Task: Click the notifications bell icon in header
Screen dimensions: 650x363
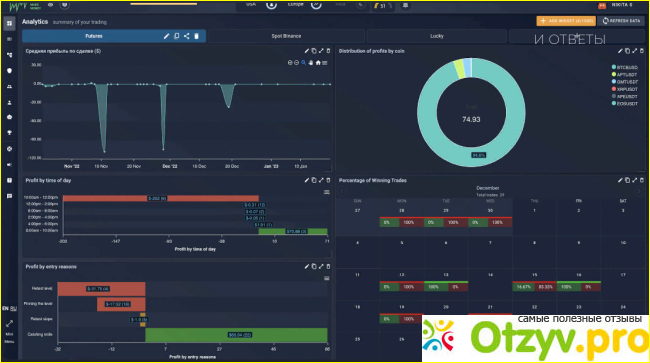Action: (405, 5)
